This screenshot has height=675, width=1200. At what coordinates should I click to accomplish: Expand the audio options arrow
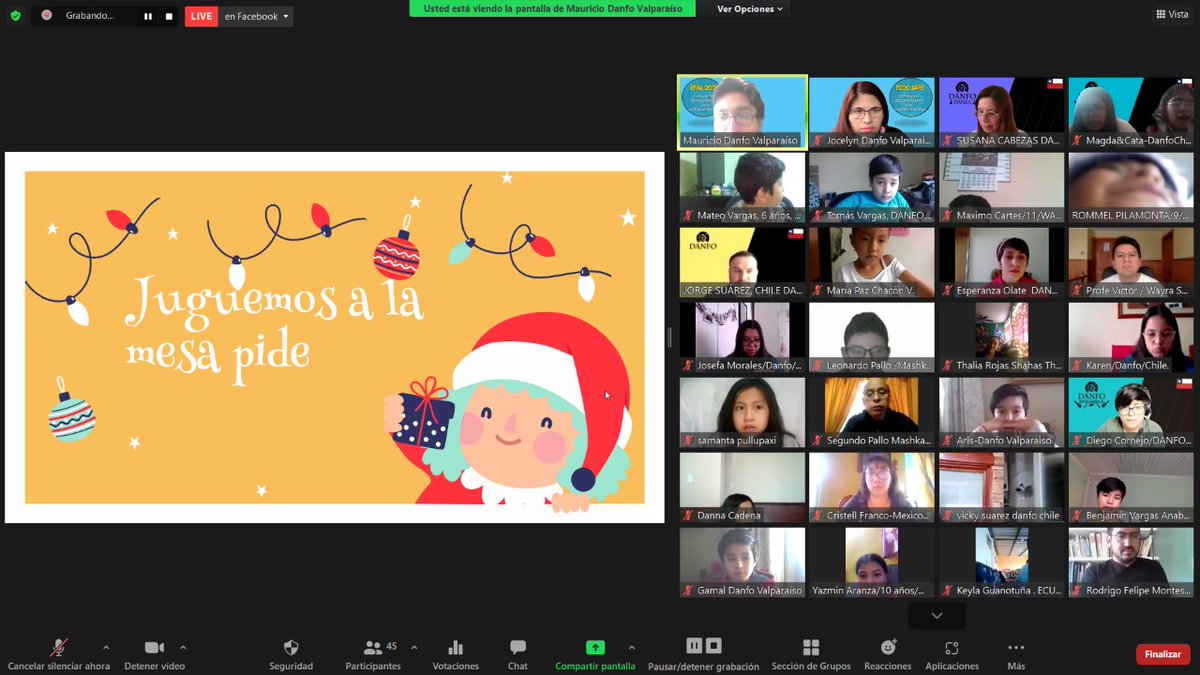point(106,647)
